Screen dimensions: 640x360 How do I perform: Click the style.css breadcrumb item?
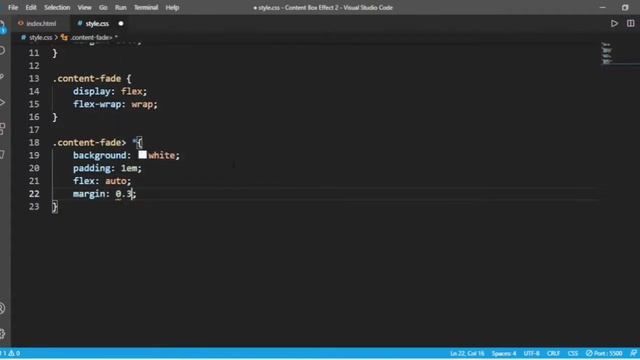40,38
